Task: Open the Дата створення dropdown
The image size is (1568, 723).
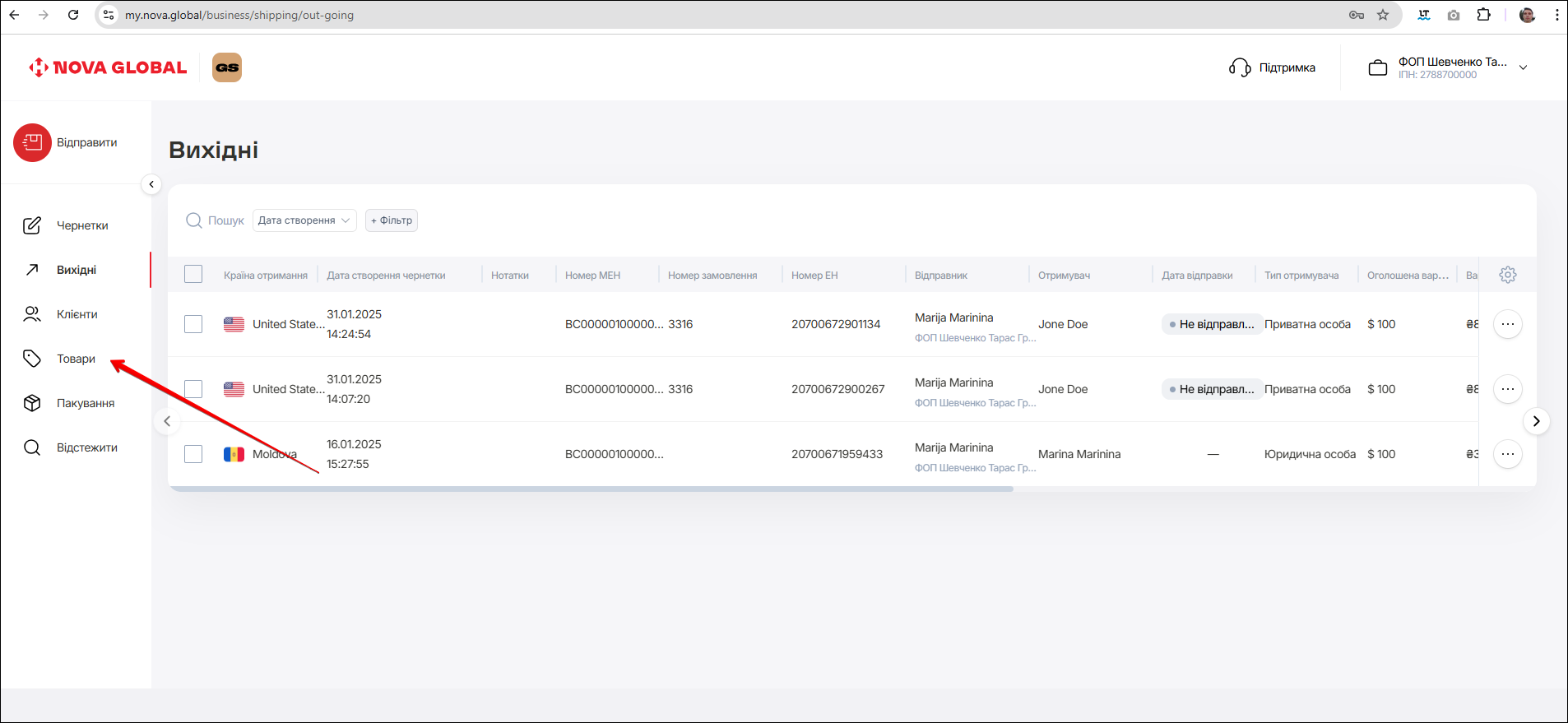Action: tap(304, 220)
